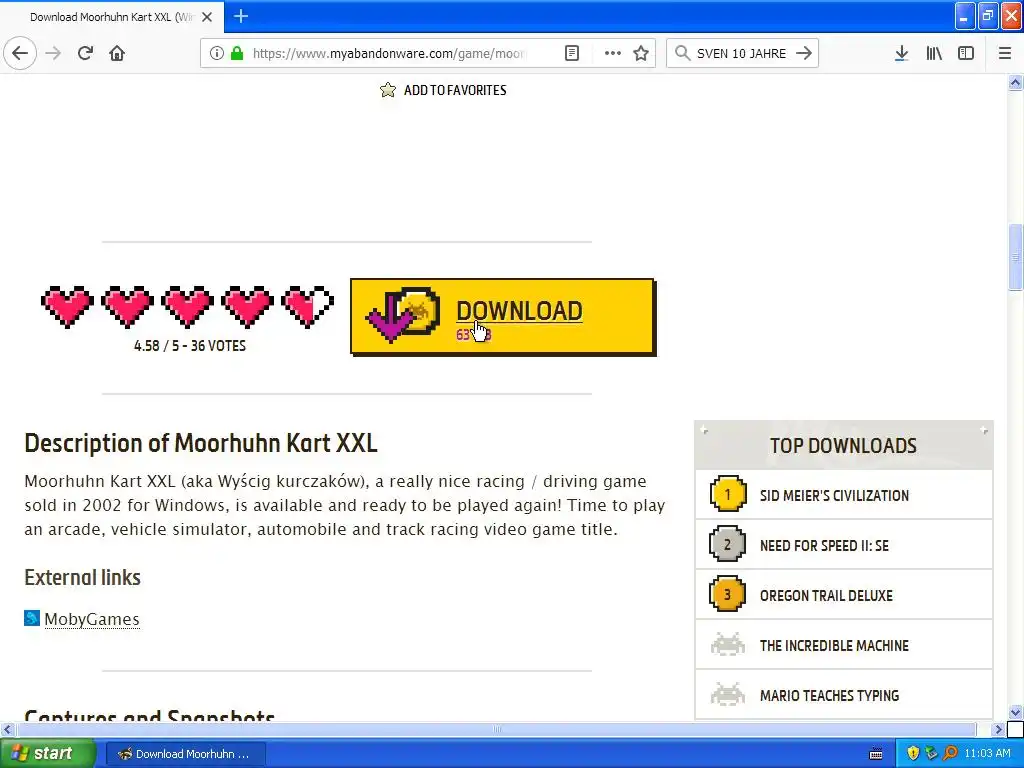Reload the current page
This screenshot has height=768, width=1024.
click(85, 53)
